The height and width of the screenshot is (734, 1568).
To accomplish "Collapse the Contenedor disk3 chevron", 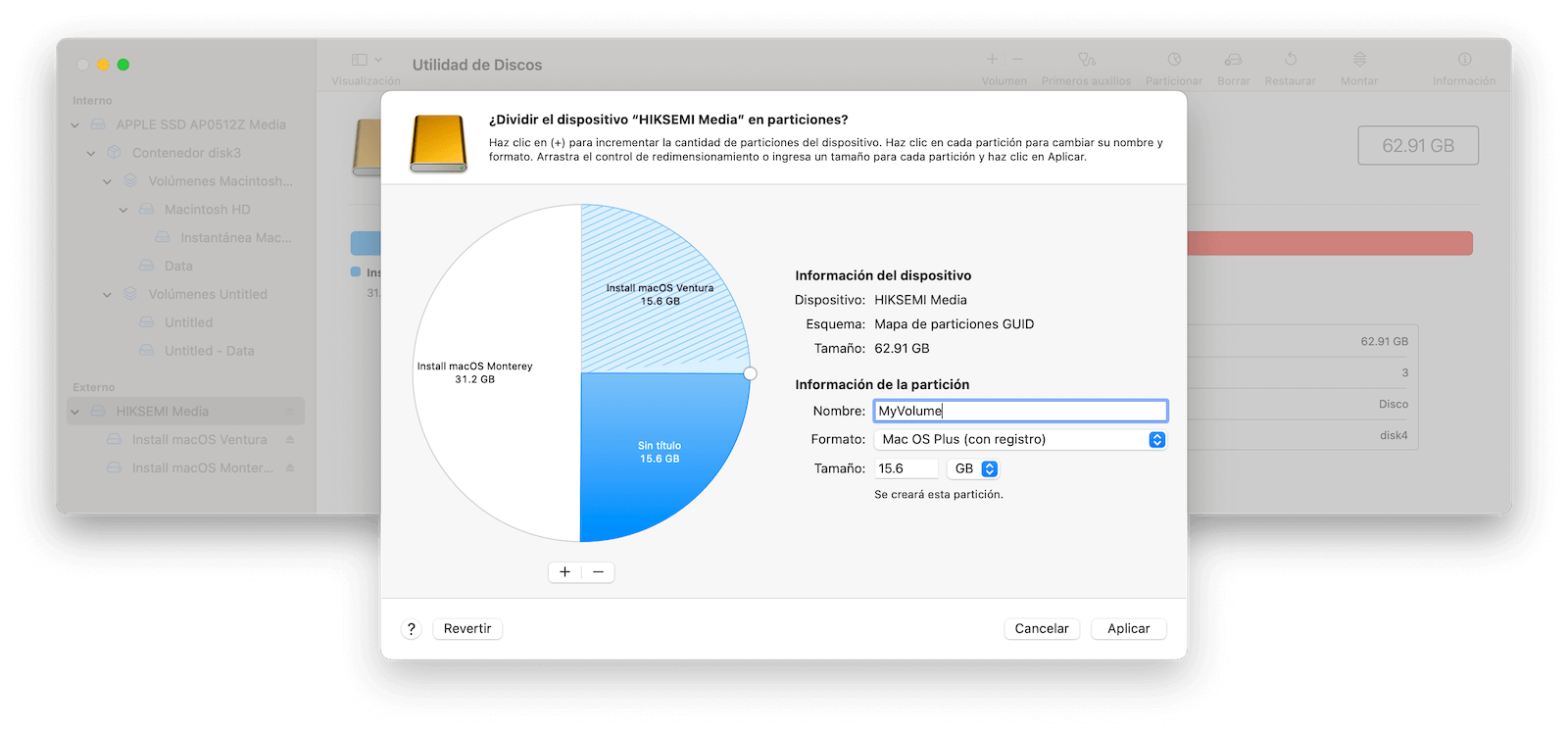I will click(91, 154).
